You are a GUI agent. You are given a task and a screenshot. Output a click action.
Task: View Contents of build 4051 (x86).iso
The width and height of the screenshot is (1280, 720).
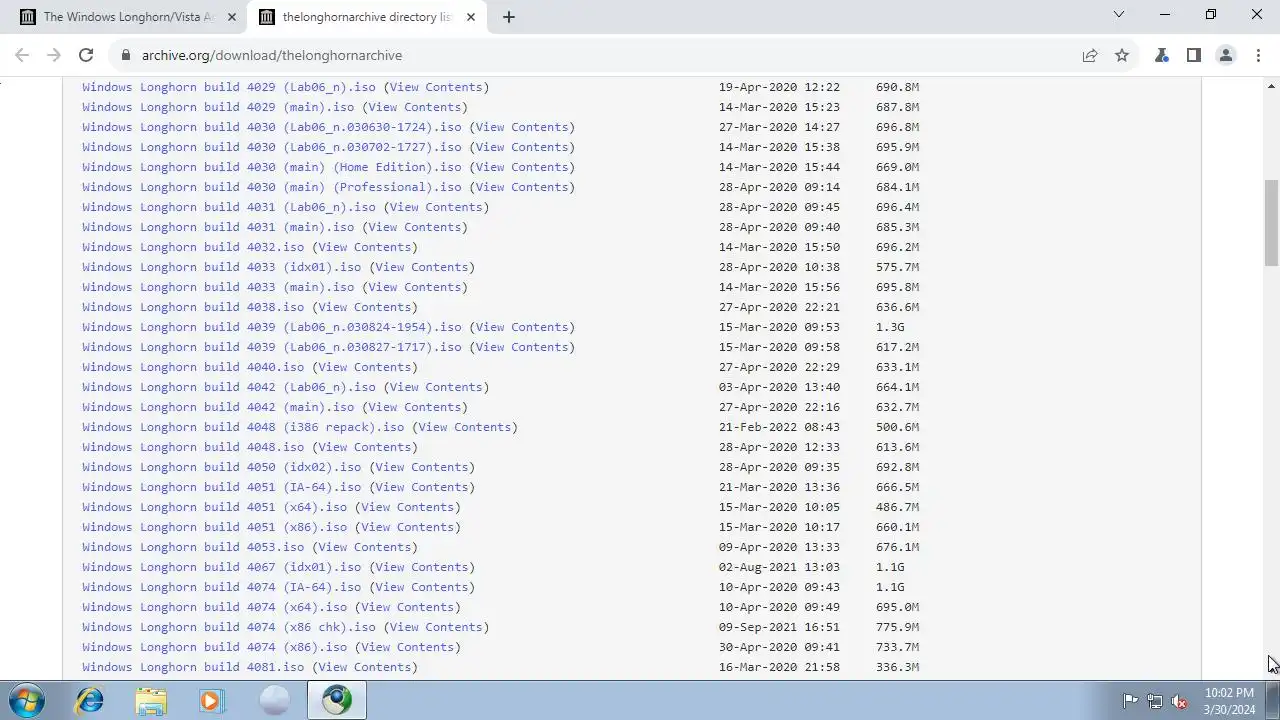pyautogui.click(x=408, y=527)
